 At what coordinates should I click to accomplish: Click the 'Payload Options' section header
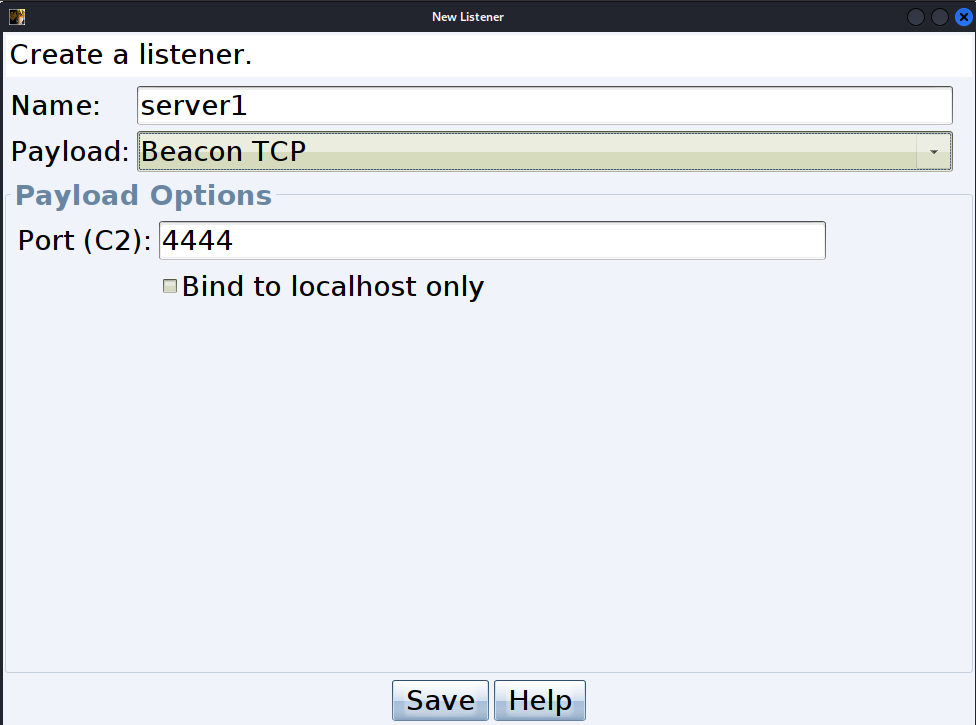[144, 195]
